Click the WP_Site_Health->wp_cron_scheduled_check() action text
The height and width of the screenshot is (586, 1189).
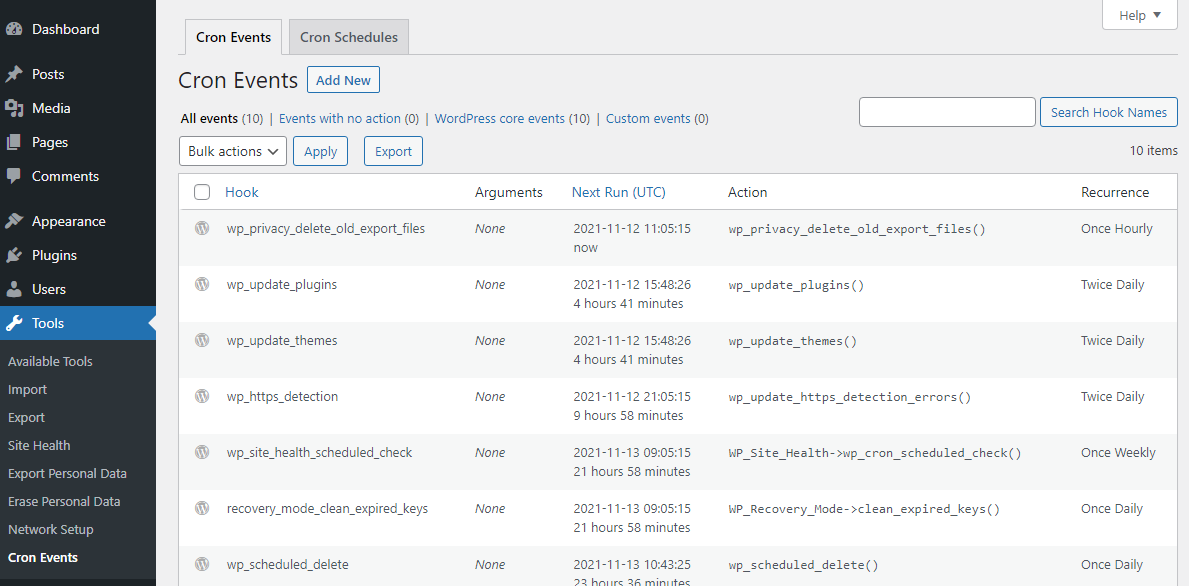point(875,453)
